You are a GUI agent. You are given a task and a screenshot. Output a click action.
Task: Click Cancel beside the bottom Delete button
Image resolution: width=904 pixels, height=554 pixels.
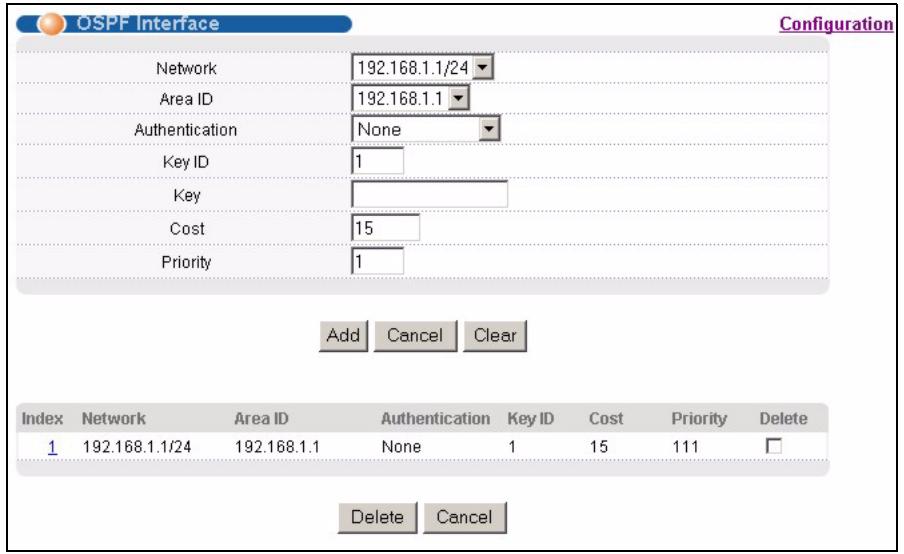[465, 517]
